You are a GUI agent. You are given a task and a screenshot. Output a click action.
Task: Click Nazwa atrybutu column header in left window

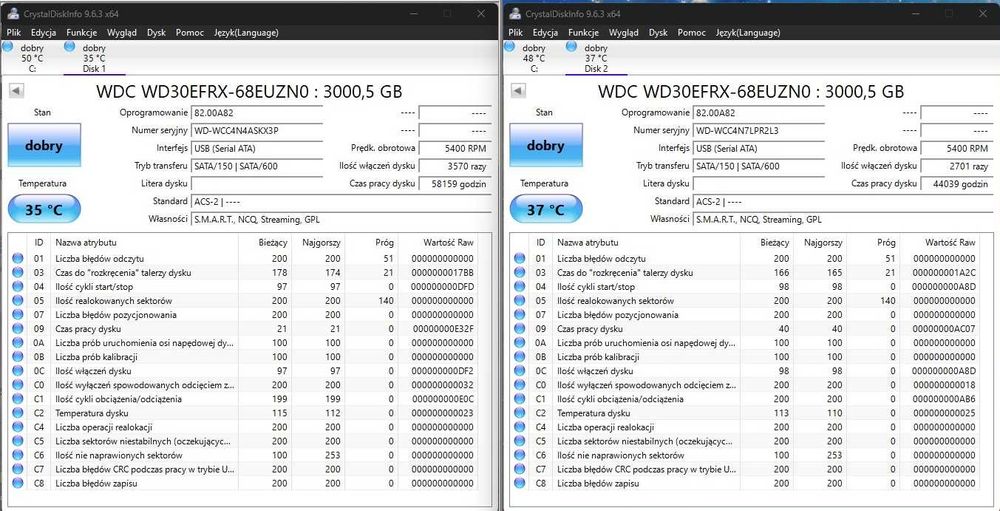pyautogui.click(x=145, y=242)
